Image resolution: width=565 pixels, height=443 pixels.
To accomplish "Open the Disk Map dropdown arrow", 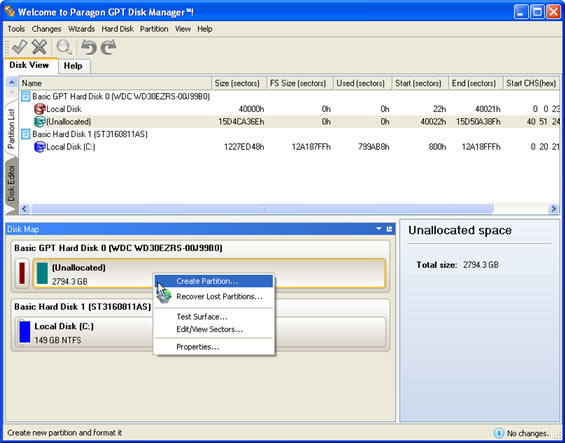I will tap(379, 229).
